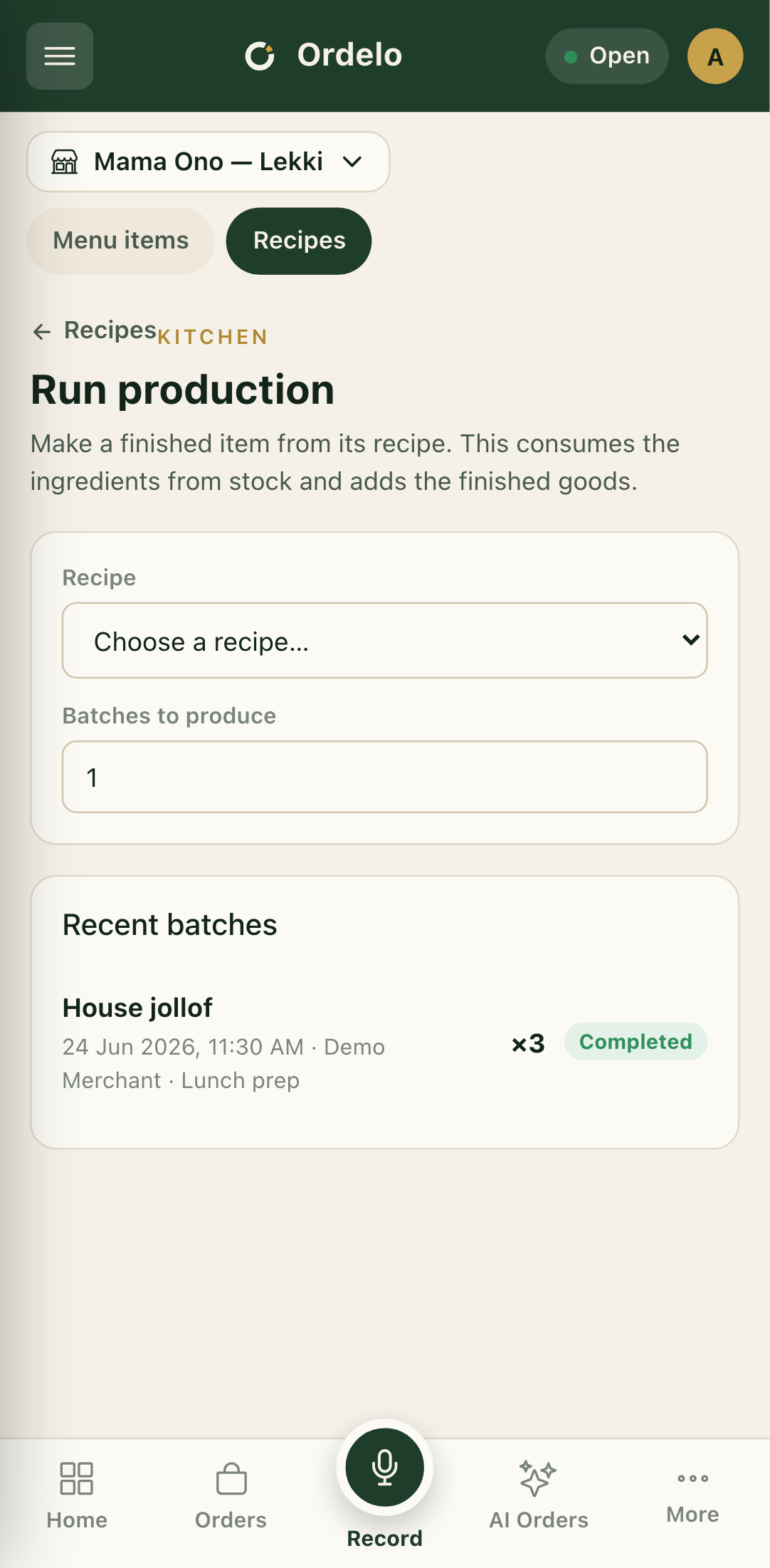Focus the Batches to produce field
Image resolution: width=770 pixels, height=1568 pixels.
[x=385, y=777]
